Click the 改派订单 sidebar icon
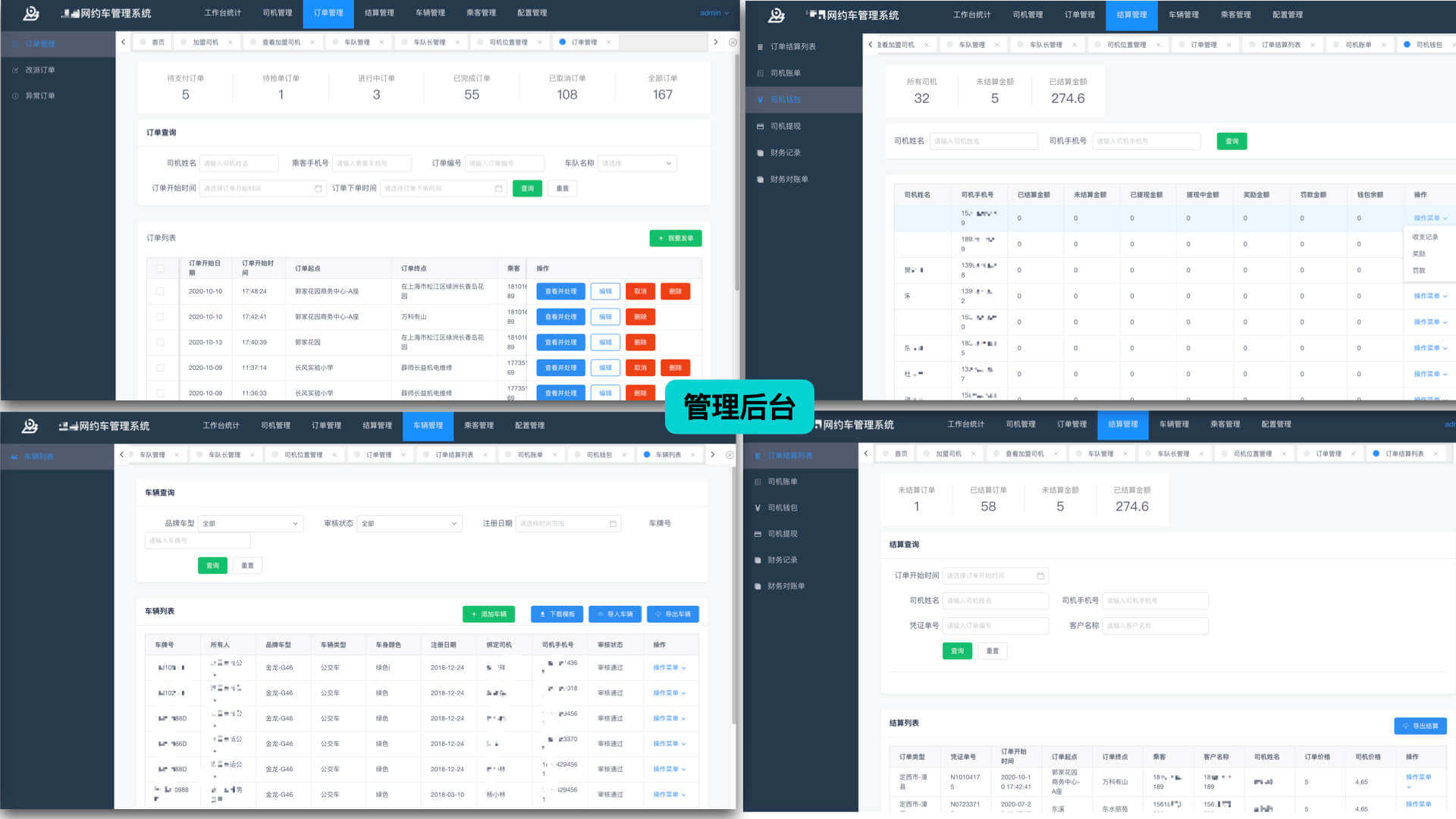Image resolution: width=1456 pixels, height=819 pixels. [15, 70]
